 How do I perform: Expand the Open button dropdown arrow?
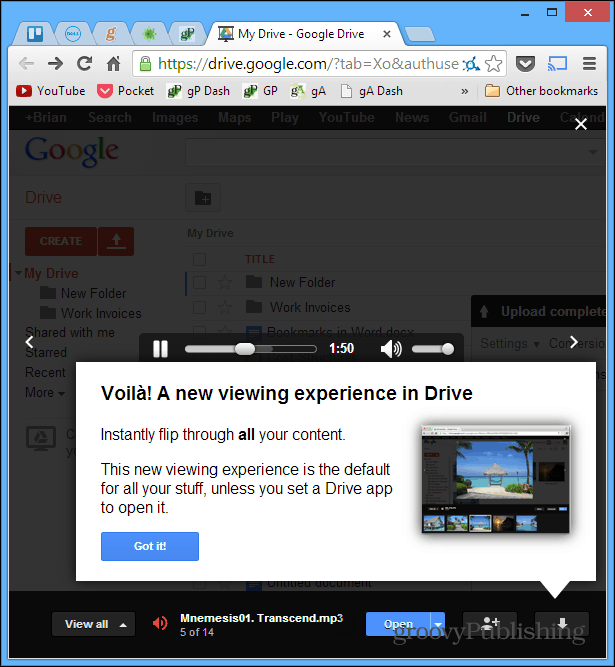(438, 624)
